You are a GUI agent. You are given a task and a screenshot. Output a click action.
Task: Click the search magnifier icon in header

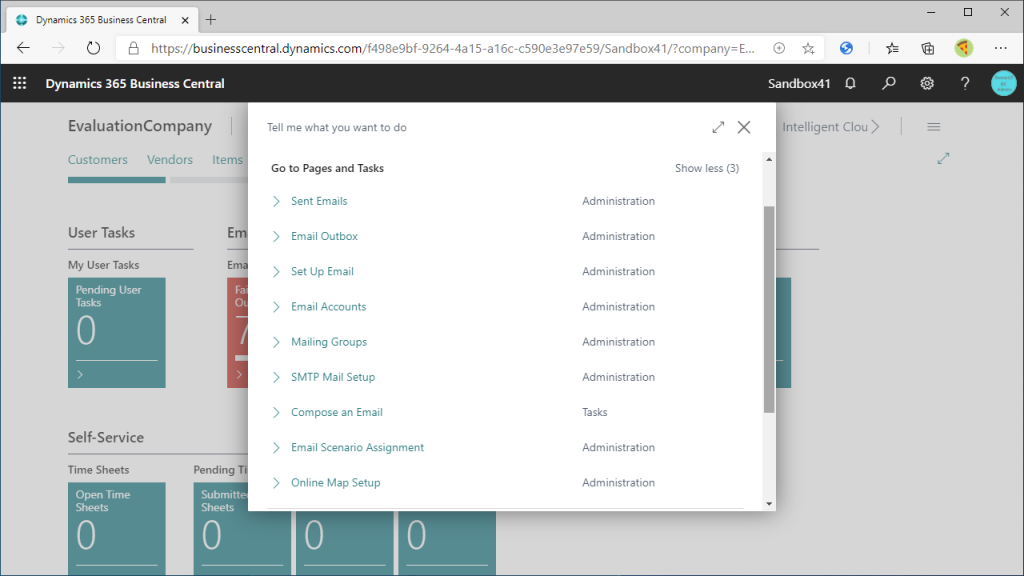pos(889,83)
